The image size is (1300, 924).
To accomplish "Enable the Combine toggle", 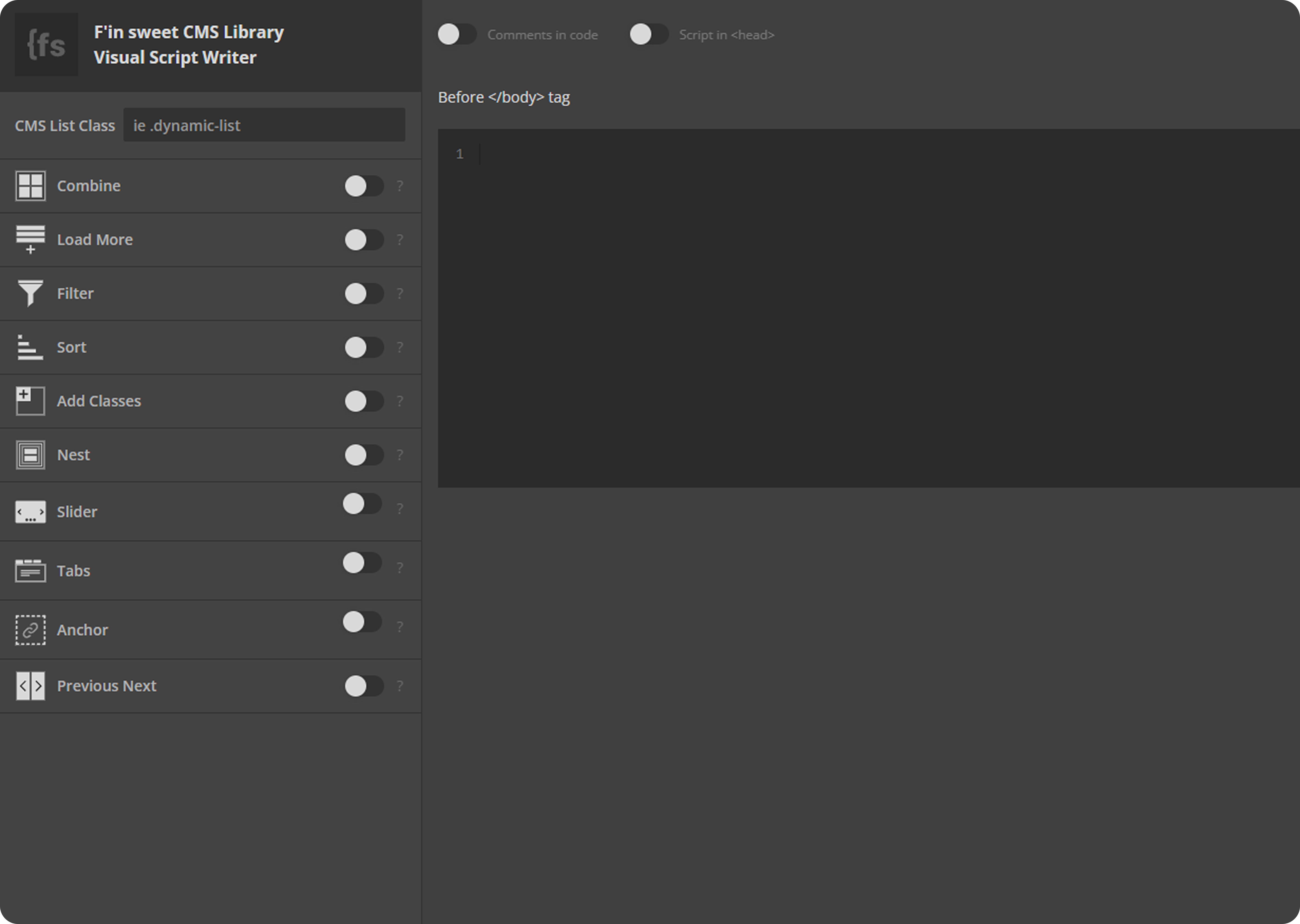I will [364, 186].
